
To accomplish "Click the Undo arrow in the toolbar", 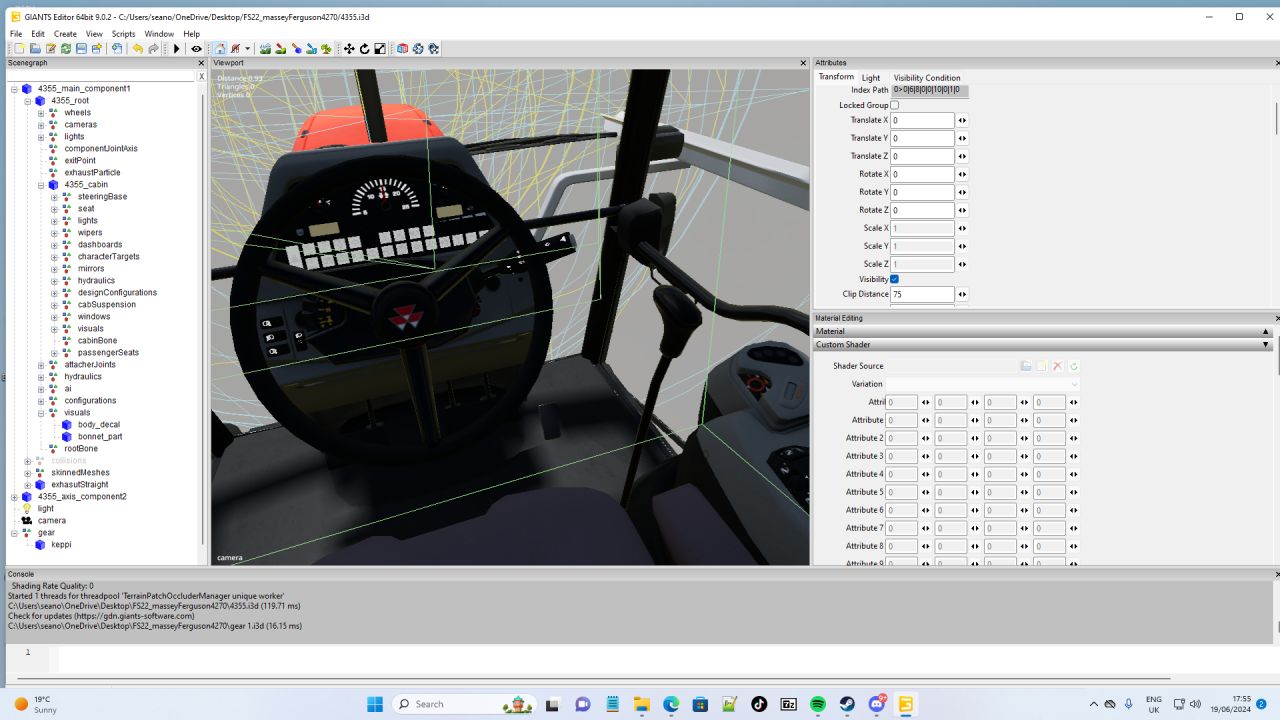I will pyautogui.click(x=138, y=49).
